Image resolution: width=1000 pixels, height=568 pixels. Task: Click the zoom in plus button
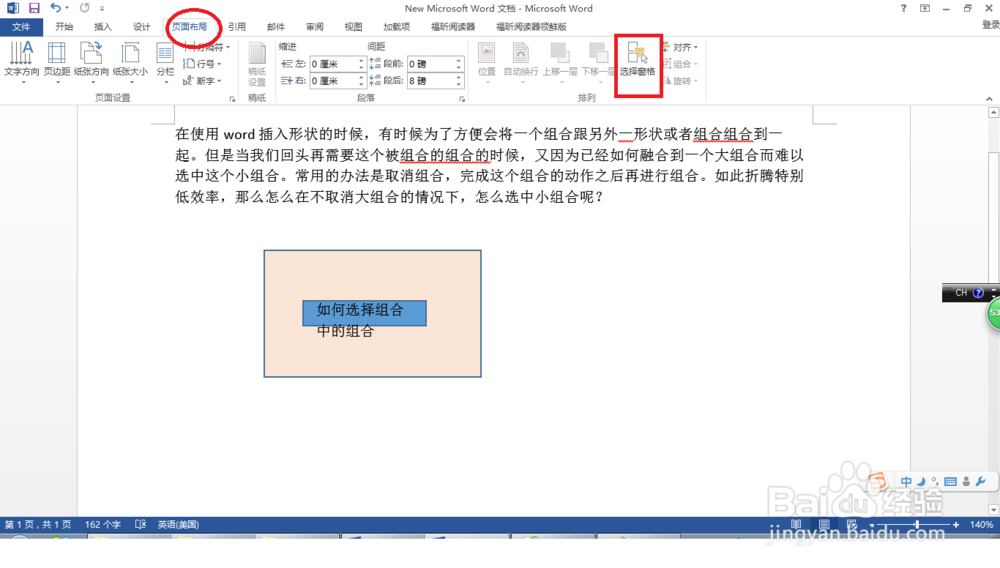tap(956, 525)
